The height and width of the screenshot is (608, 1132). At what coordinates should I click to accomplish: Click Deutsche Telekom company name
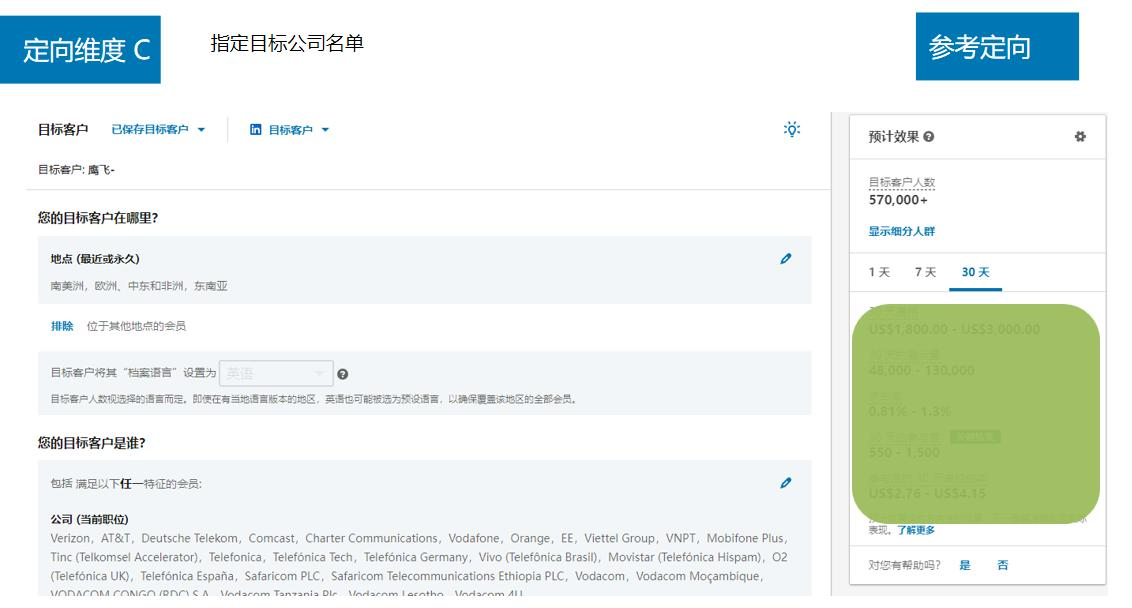pos(189,539)
